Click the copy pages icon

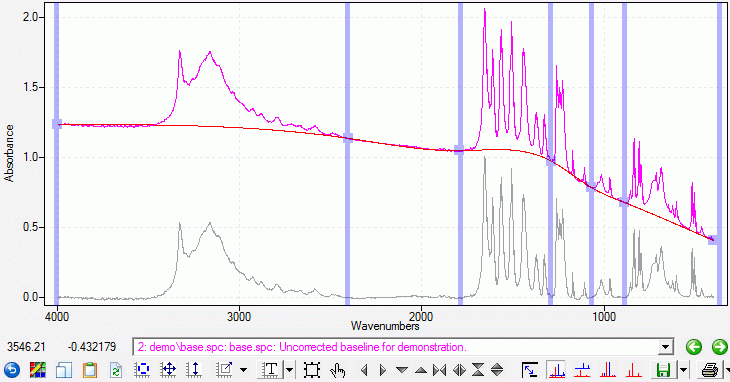click(x=64, y=370)
